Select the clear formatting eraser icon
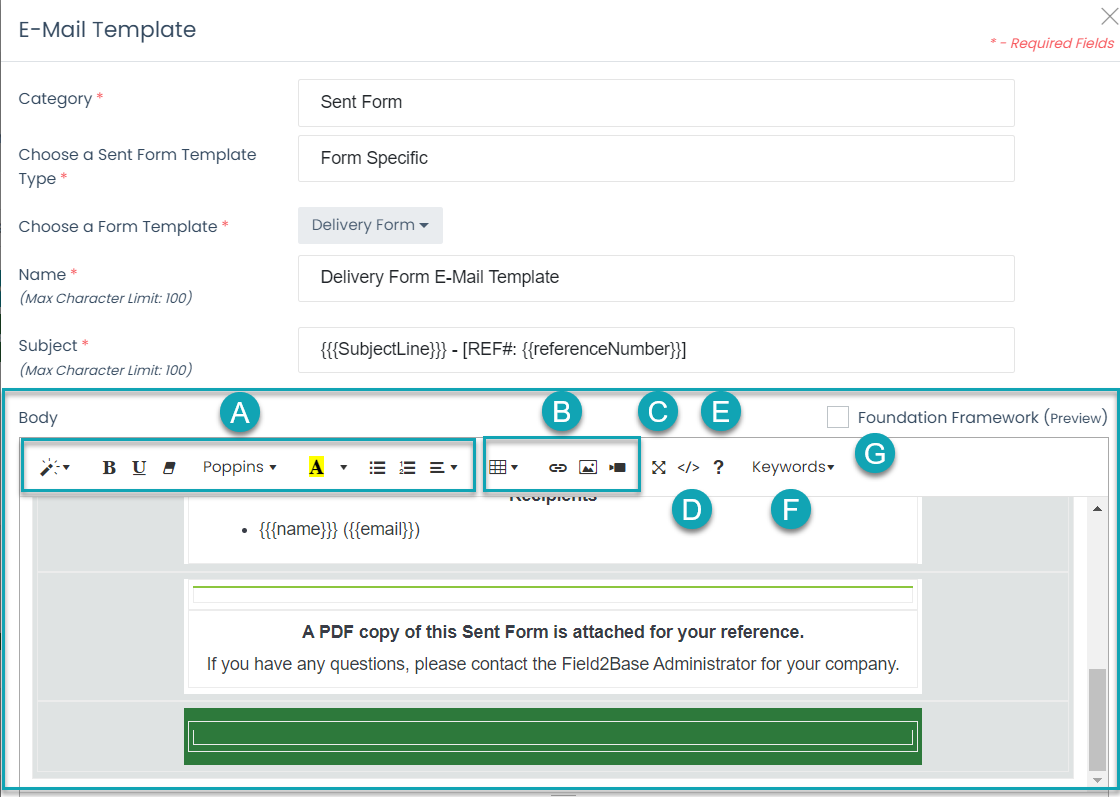Viewport: 1120px width, 797px height. (x=168, y=466)
